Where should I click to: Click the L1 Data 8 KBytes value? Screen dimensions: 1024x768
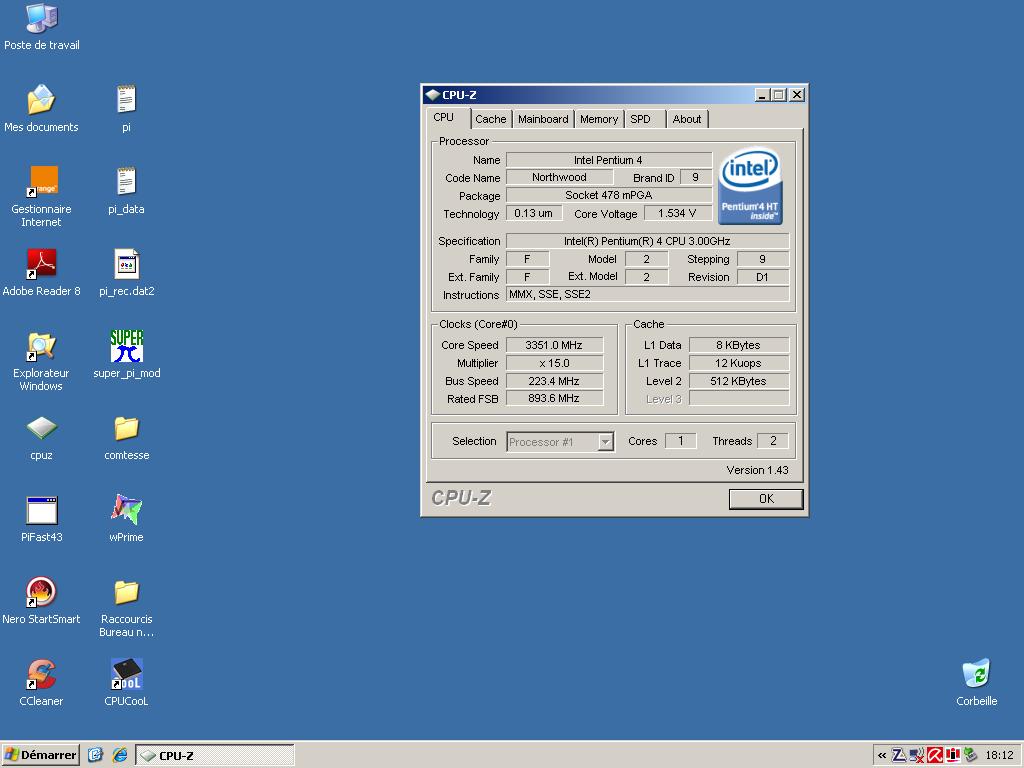(x=739, y=345)
